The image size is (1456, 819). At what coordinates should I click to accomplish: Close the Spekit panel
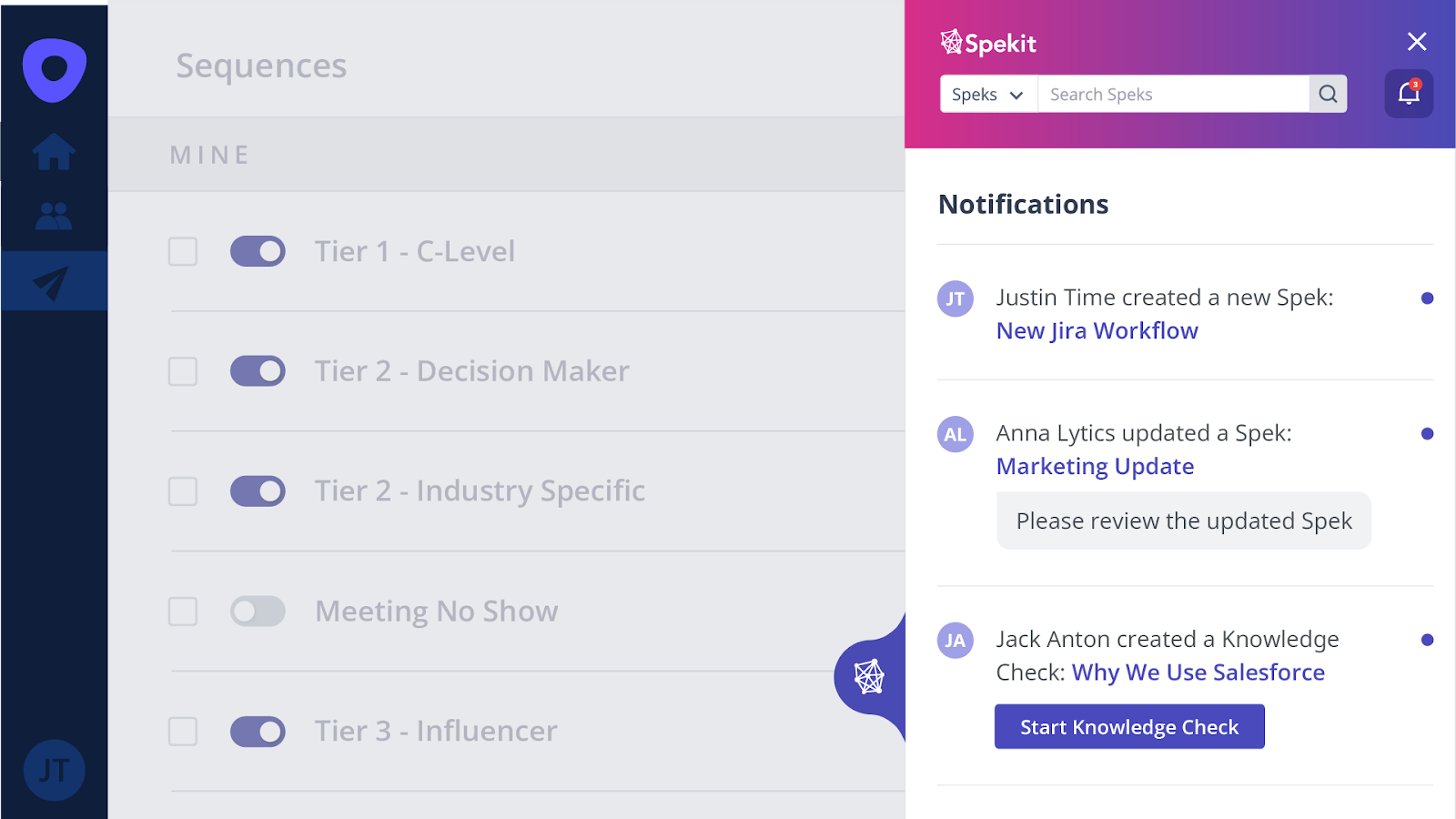coord(1417,41)
